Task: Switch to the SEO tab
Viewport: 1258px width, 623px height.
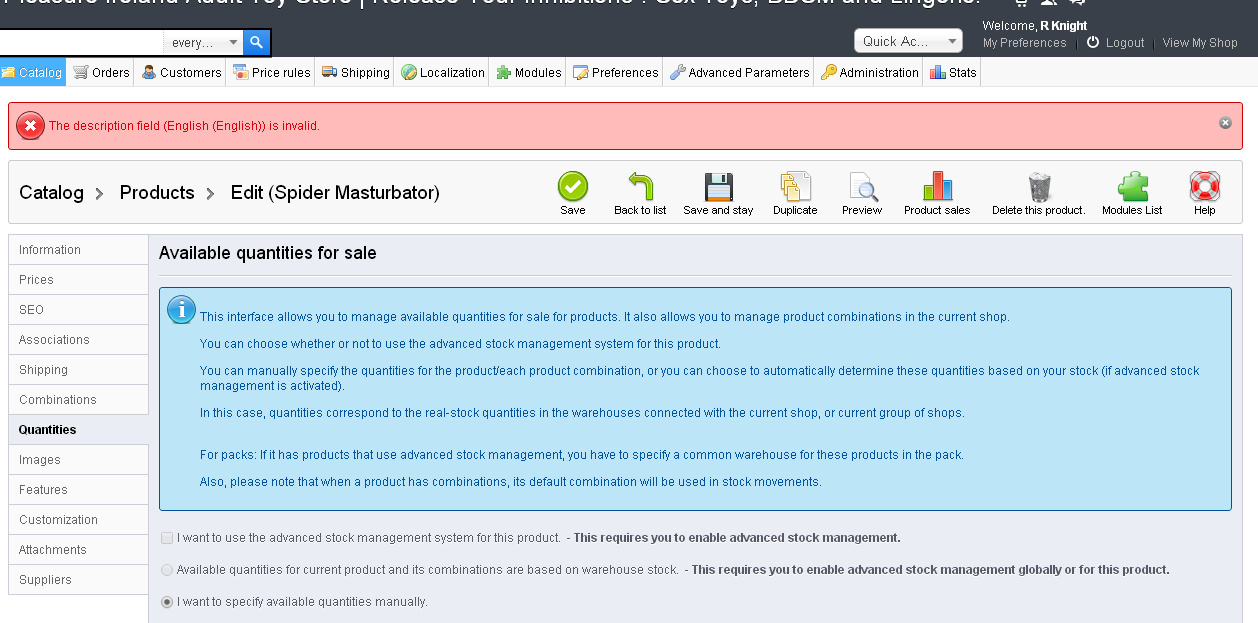Action: click(78, 310)
